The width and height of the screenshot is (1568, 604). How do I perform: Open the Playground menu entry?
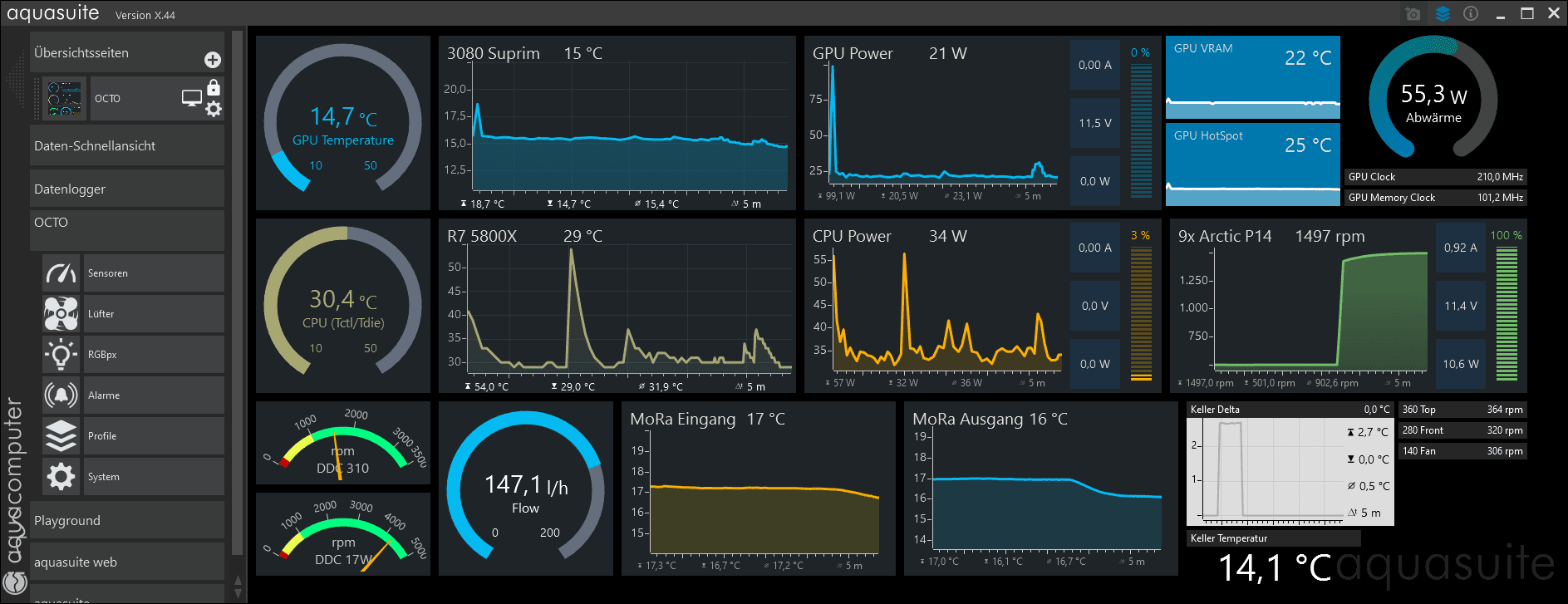pyautogui.click(x=127, y=520)
